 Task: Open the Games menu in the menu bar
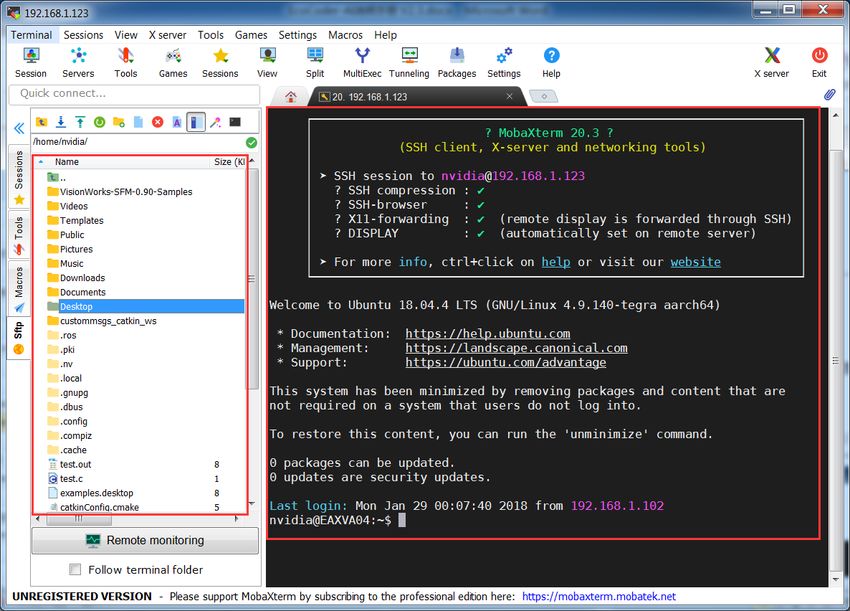(x=251, y=35)
